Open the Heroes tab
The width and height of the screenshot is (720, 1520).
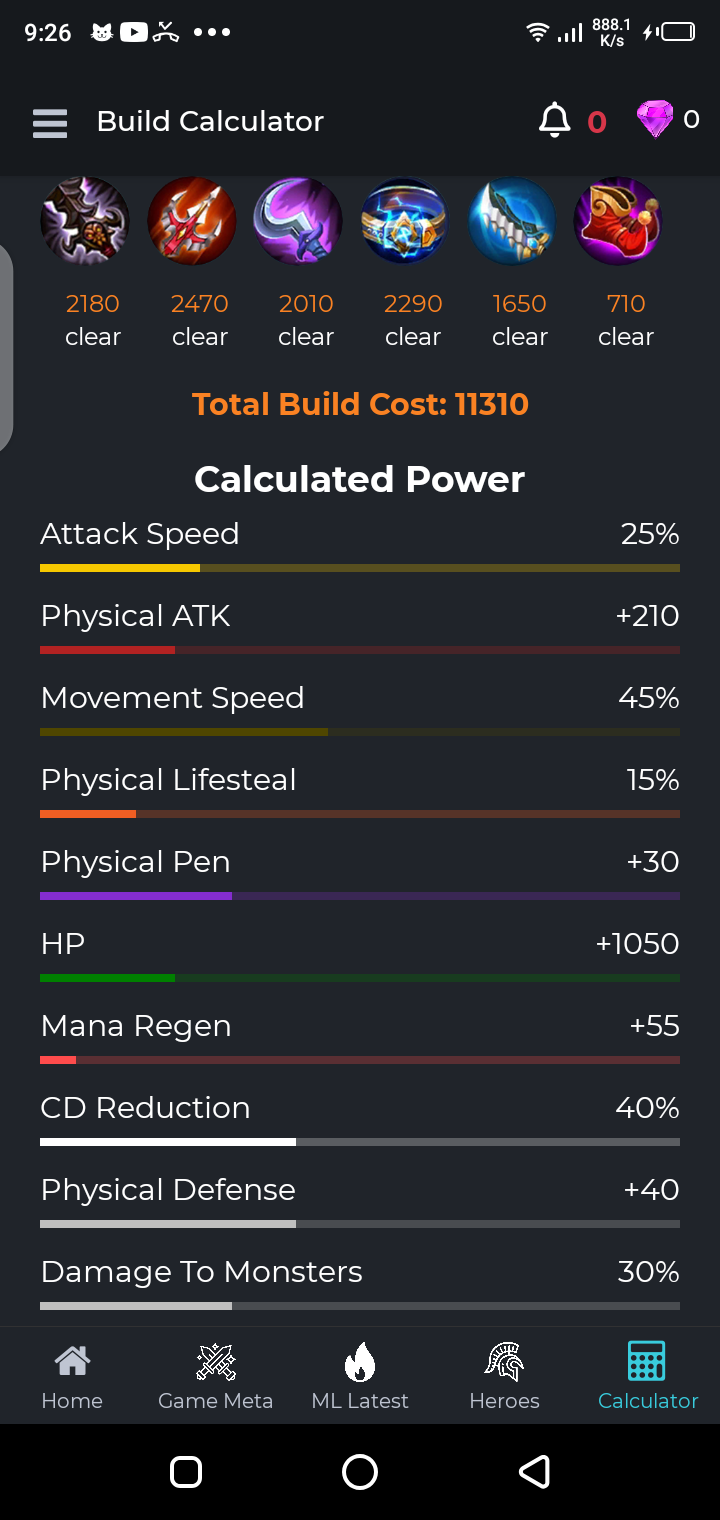click(x=504, y=1376)
